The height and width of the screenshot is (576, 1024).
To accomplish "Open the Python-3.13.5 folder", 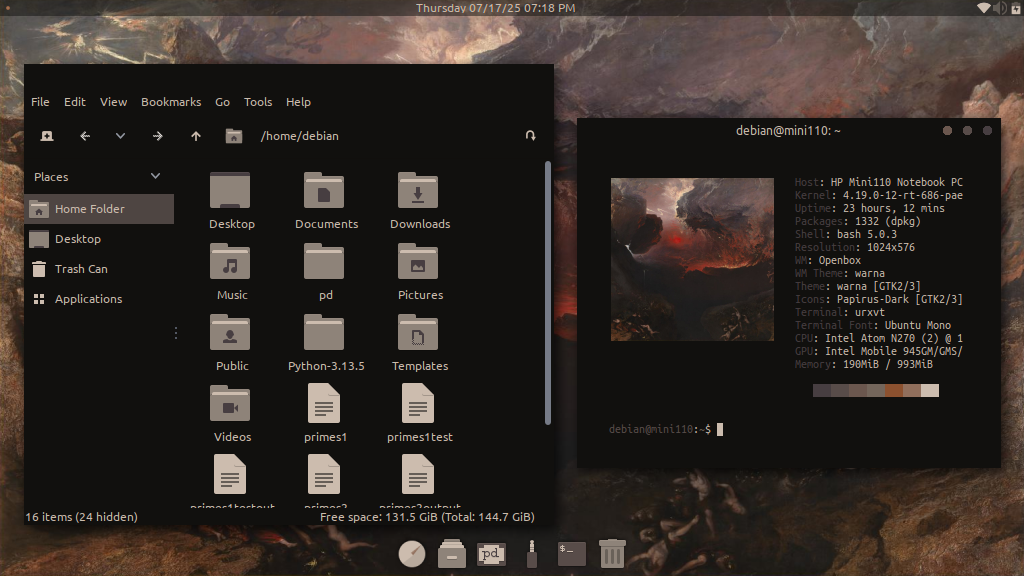I will click(326, 343).
